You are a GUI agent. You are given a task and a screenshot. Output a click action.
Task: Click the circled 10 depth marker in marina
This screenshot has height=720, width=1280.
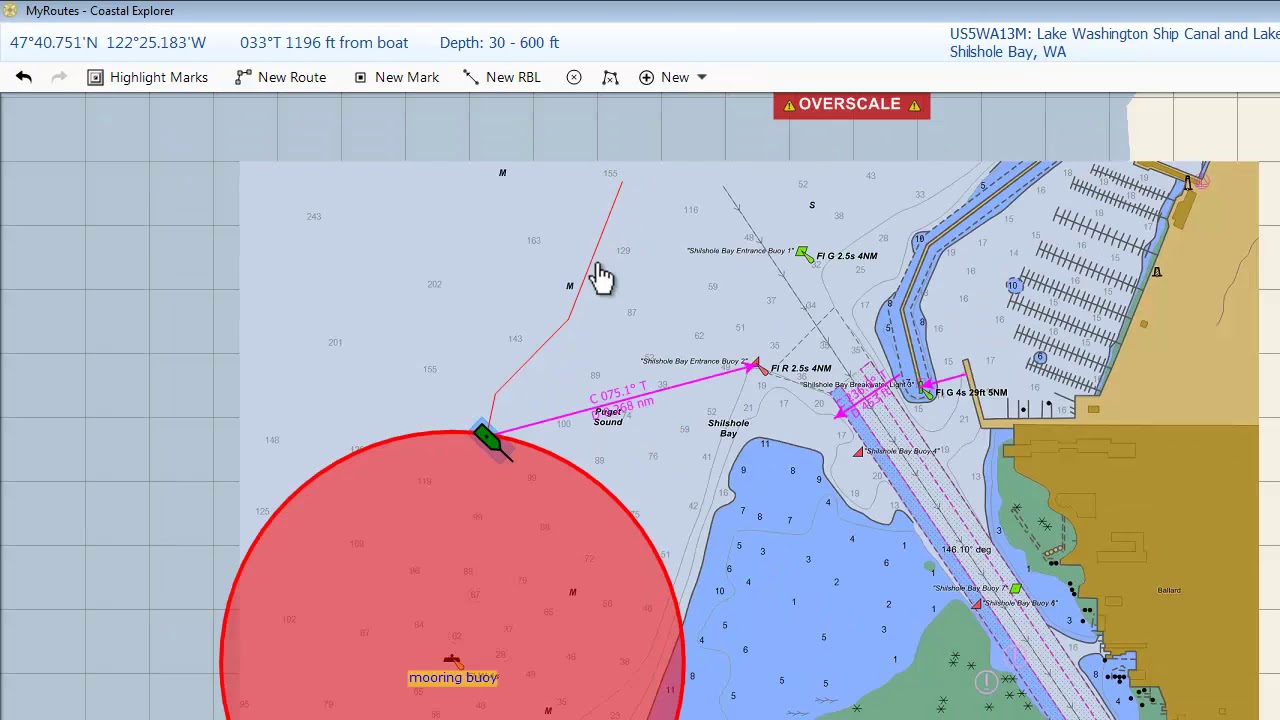point(1013,286)
